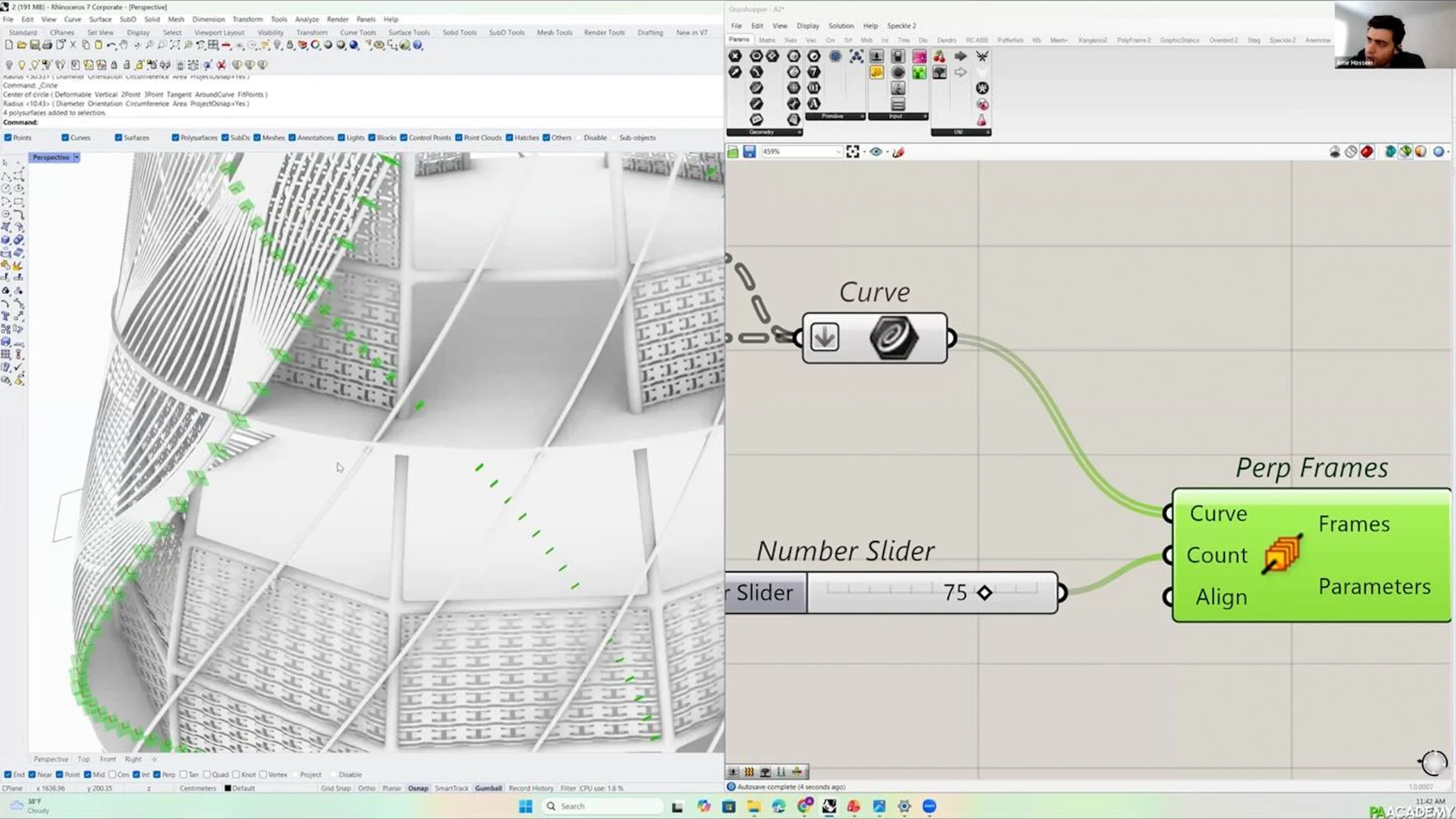Viewport: 1456px width, 819px height.
Task: Switch to the Curve Tools toolbar tab
Action: pyautogui.click(x=358, y=33)
